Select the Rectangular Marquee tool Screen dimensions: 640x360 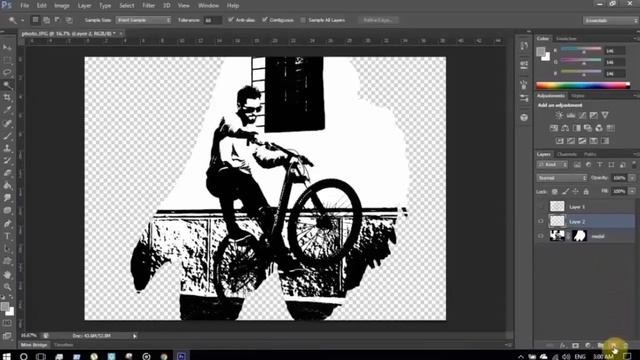pos(7,60)
